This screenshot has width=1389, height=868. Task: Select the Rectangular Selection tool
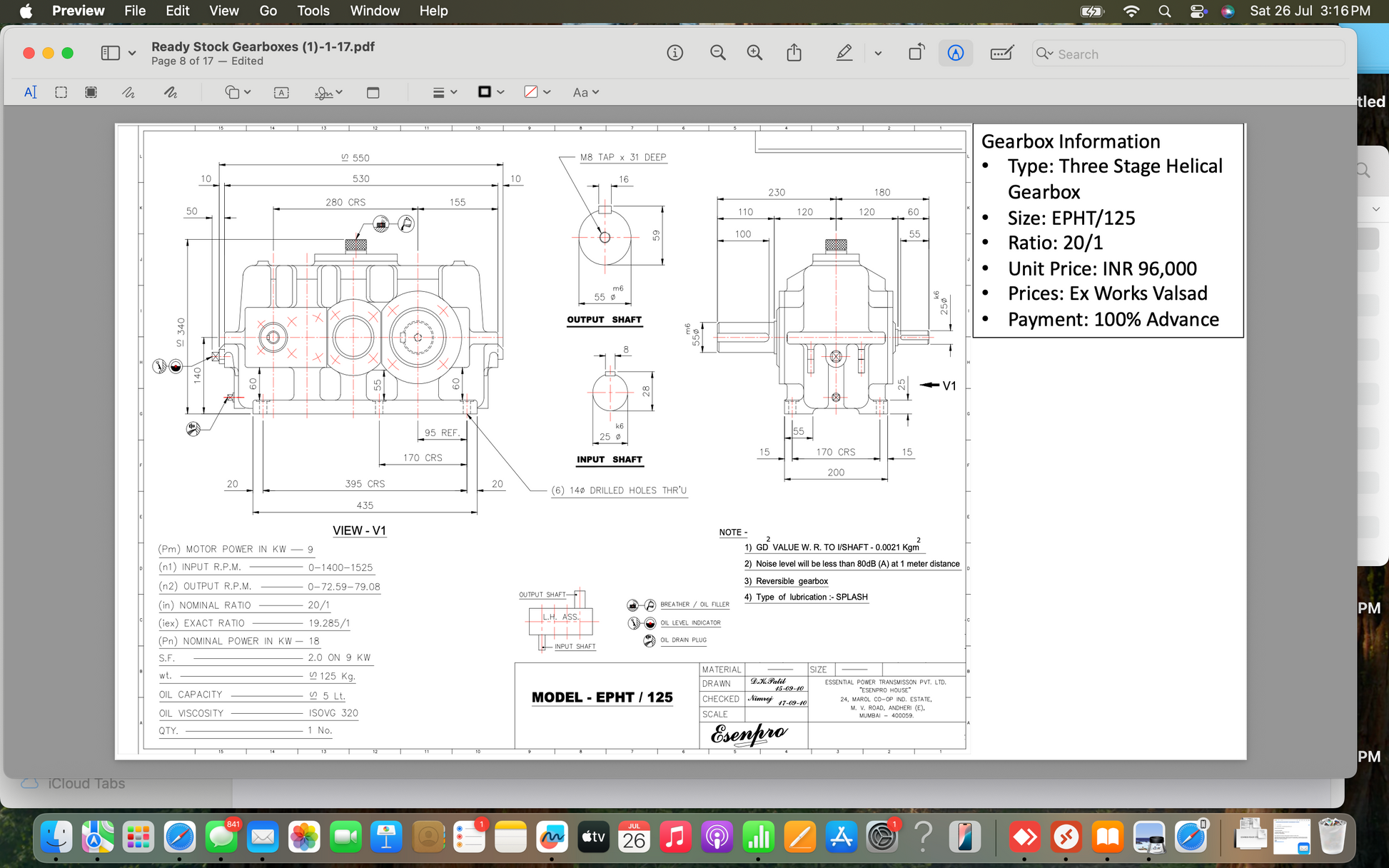pos(61,92)
